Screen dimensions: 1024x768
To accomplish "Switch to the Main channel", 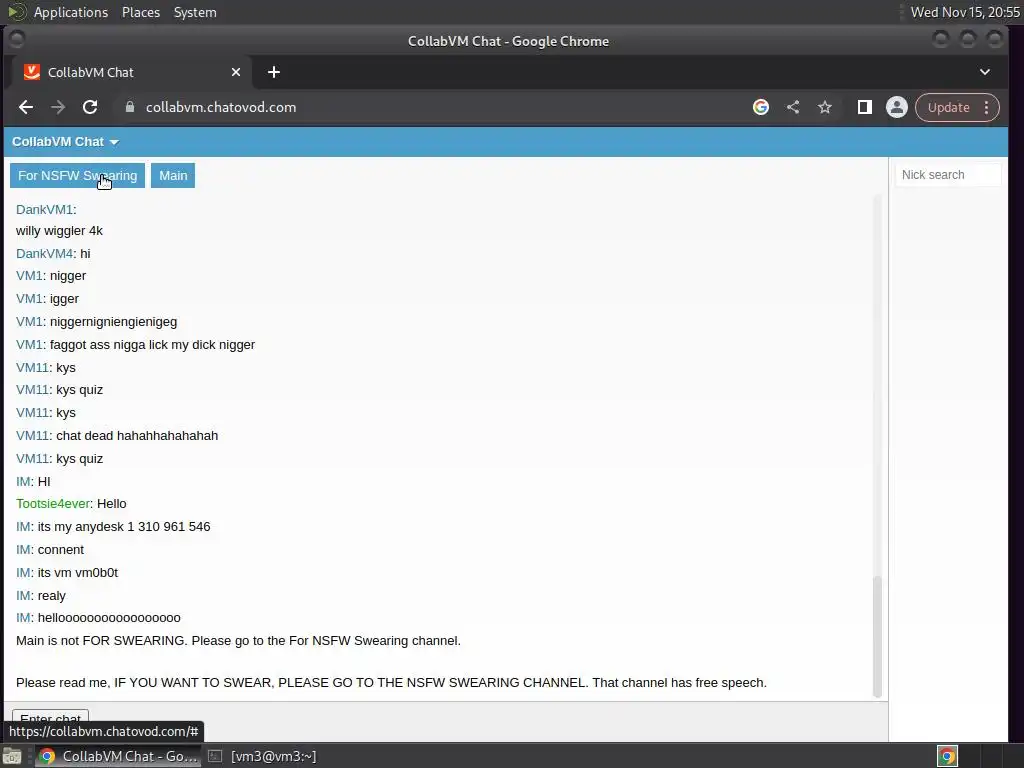I will coord(173,176).
